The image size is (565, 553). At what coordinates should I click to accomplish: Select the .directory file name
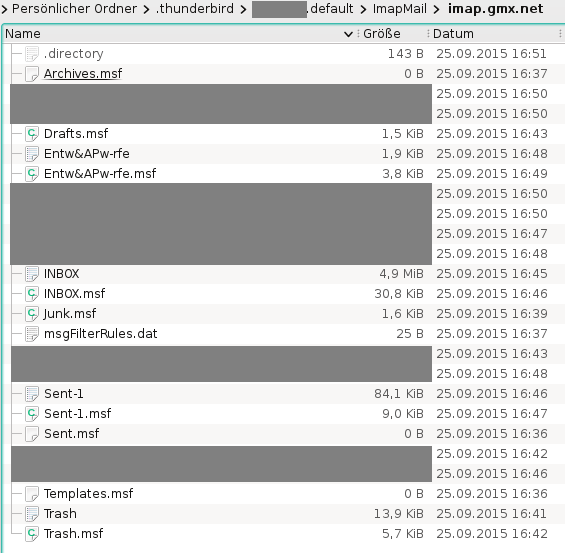(x=74, y=54)
